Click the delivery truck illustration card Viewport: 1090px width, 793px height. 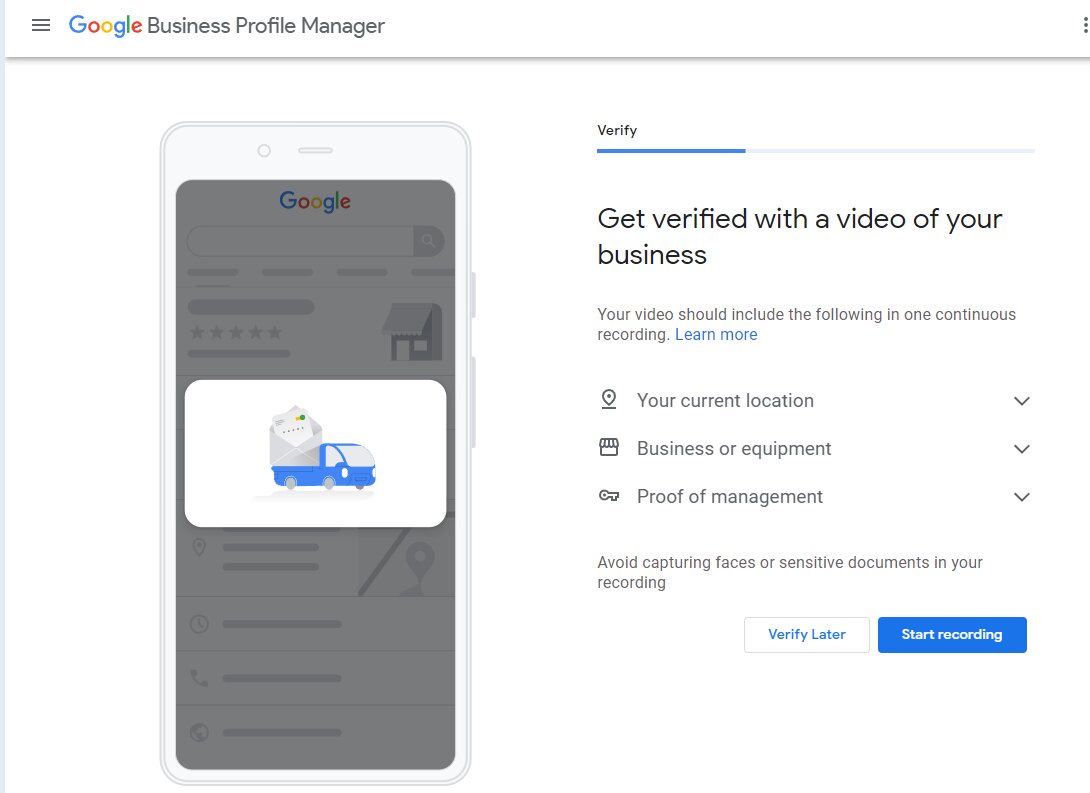[x=316, y=453]
